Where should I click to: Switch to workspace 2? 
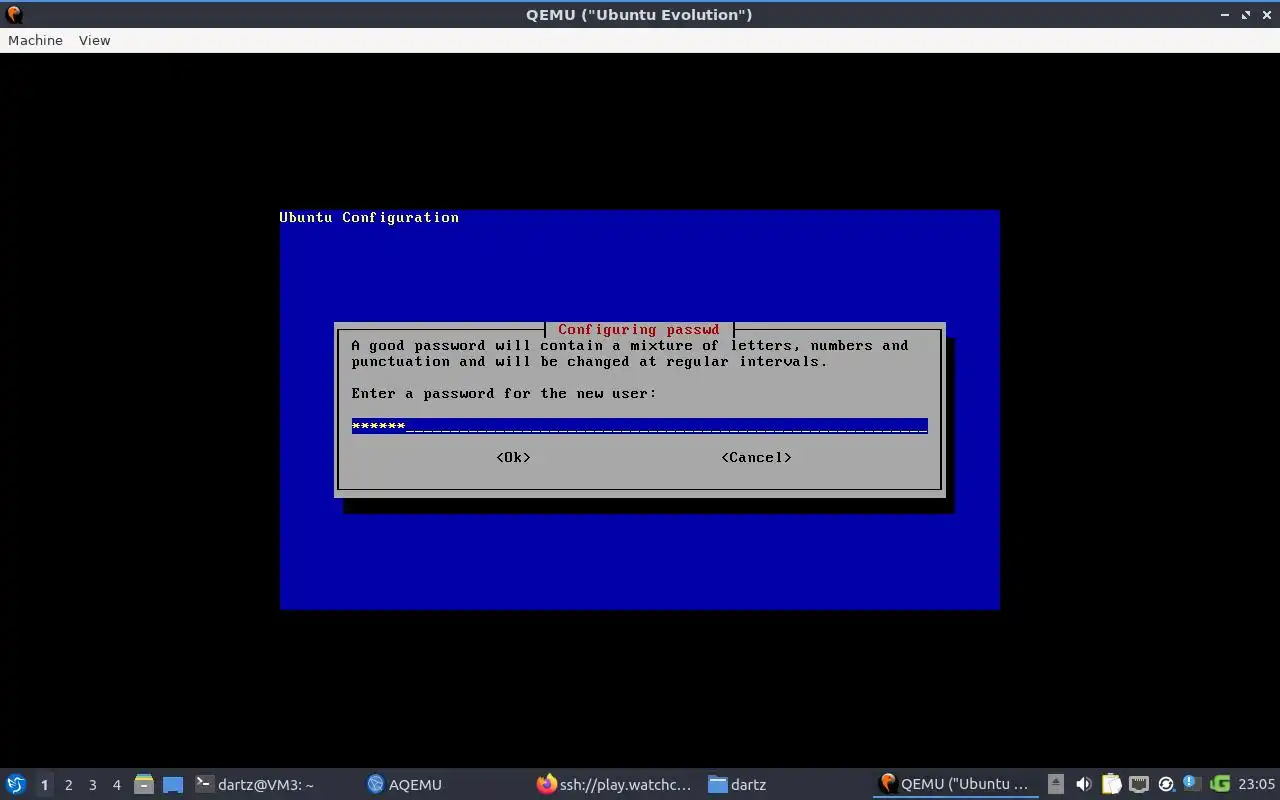coord(68,785)
